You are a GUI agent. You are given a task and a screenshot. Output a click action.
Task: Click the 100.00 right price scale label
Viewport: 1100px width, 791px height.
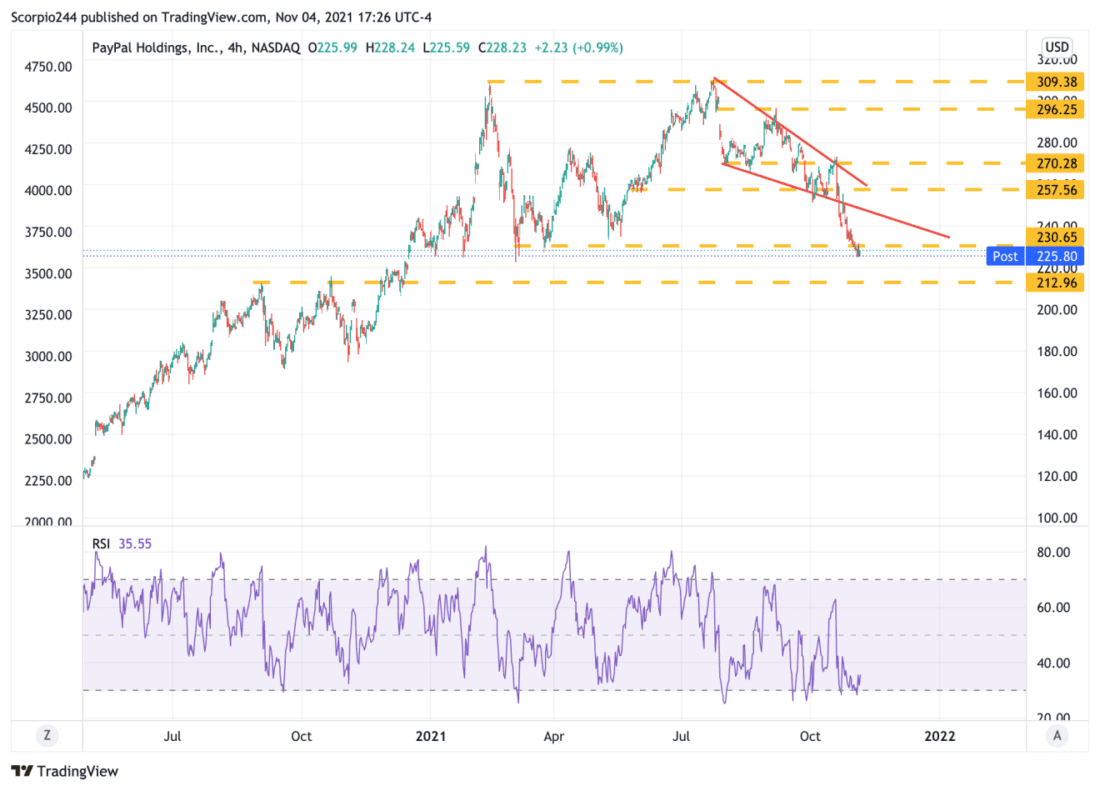(1057, 518)
